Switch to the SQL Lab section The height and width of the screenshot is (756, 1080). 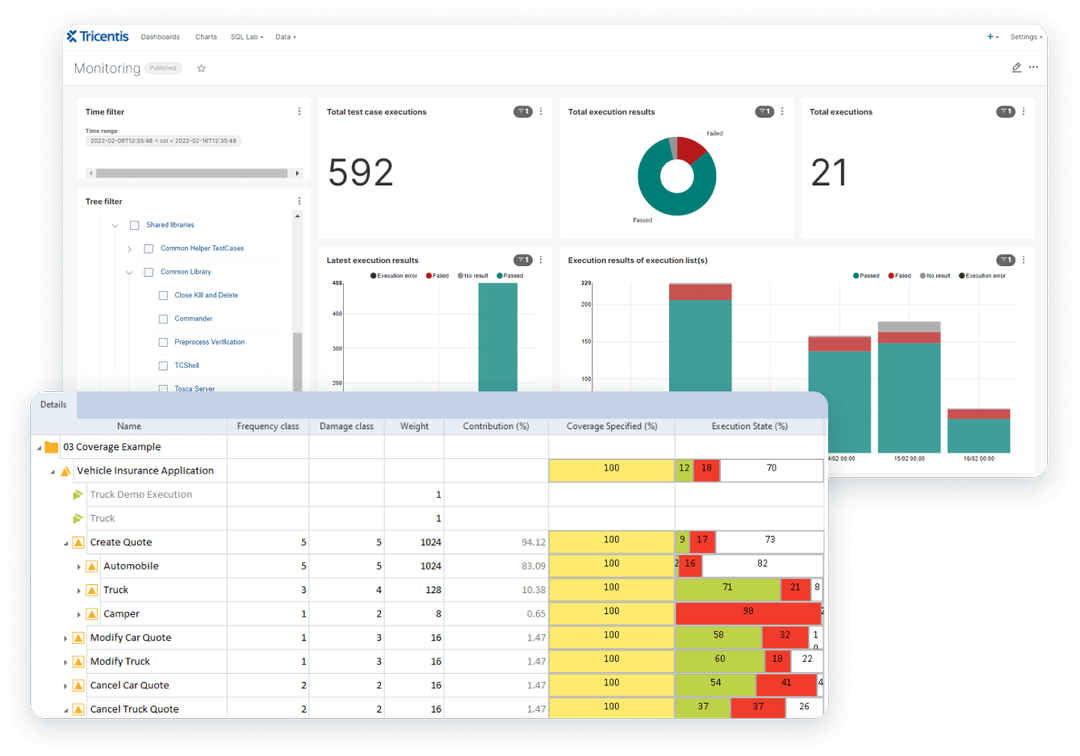point(246,37)
